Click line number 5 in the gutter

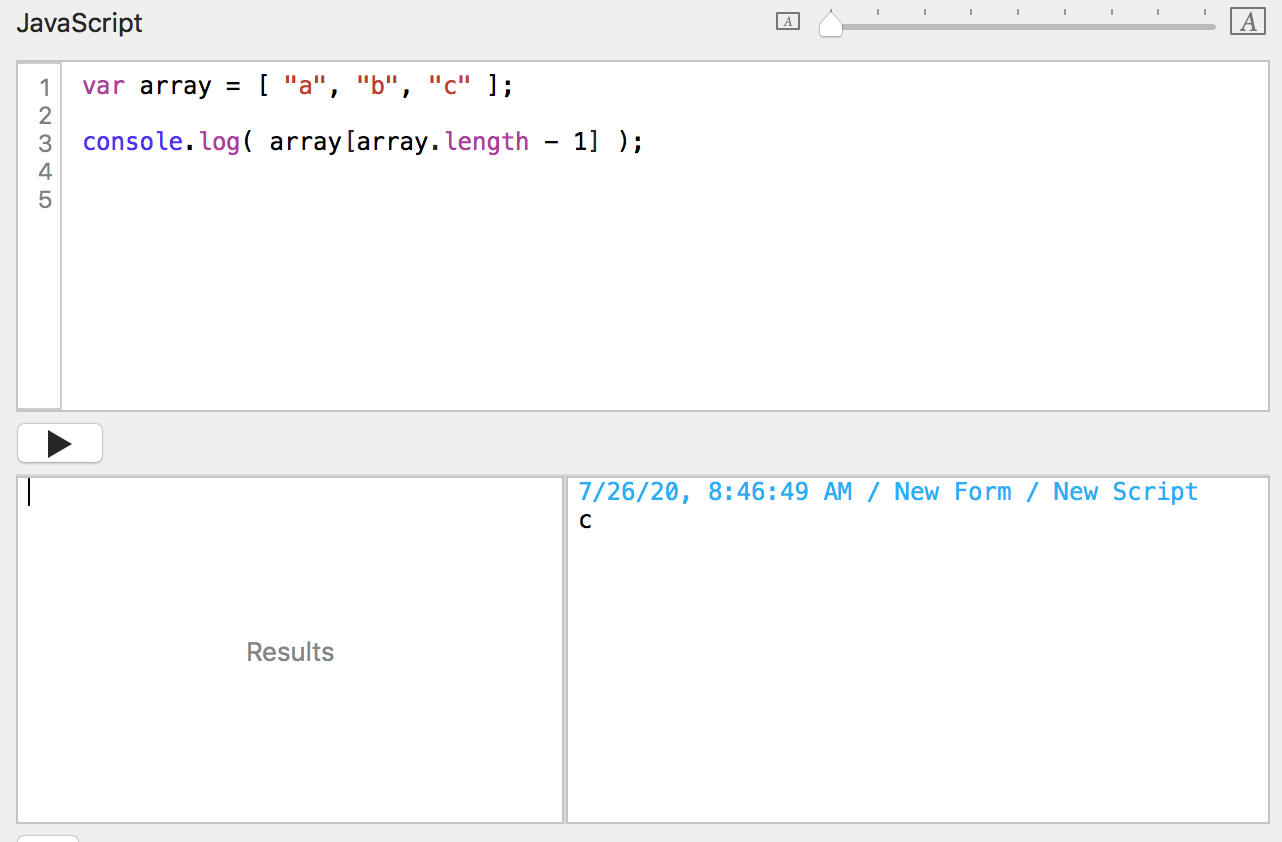(x=45, y=200)
